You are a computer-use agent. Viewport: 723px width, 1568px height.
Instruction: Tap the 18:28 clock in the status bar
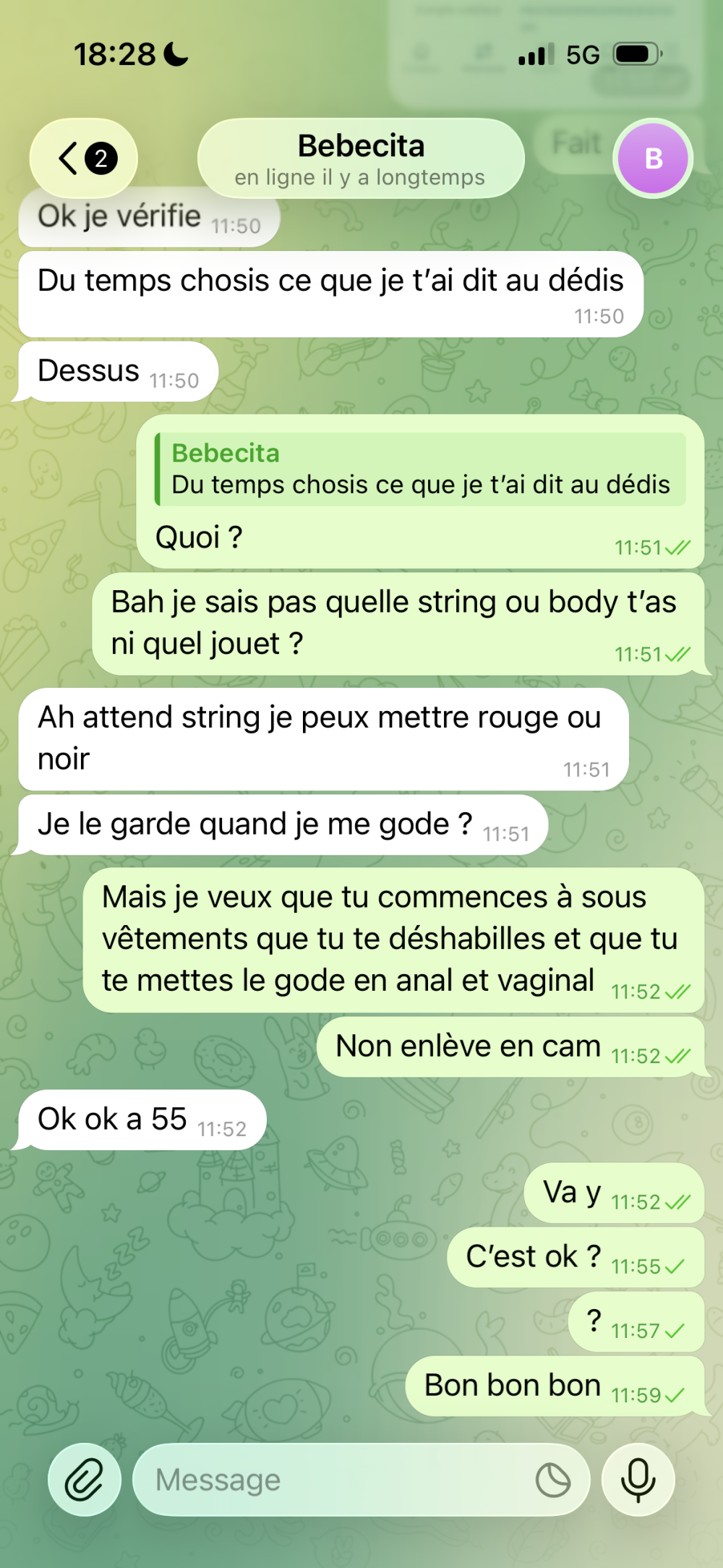click(115, 54)
